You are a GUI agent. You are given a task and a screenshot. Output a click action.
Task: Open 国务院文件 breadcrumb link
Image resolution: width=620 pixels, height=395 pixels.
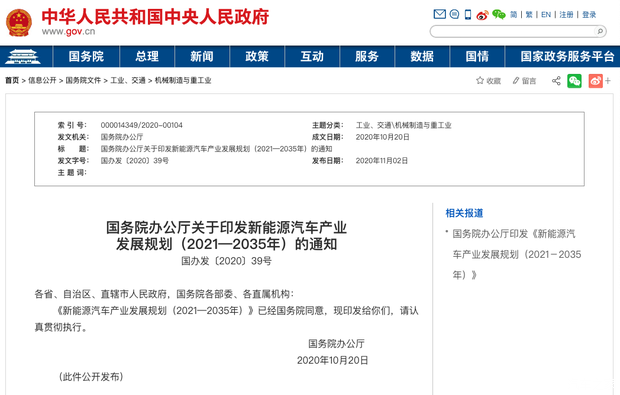pyautogui.click(x=83, y=81)
